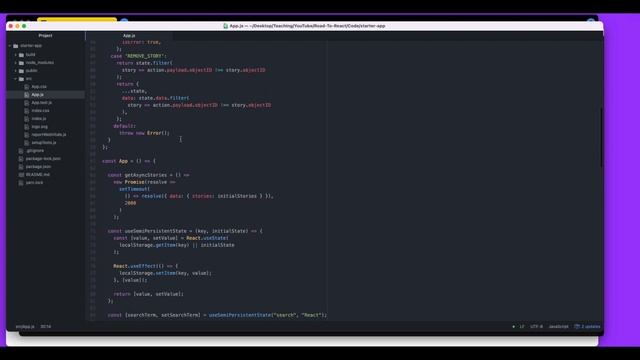Open App.test.js in the project tree

click(42, 102)
